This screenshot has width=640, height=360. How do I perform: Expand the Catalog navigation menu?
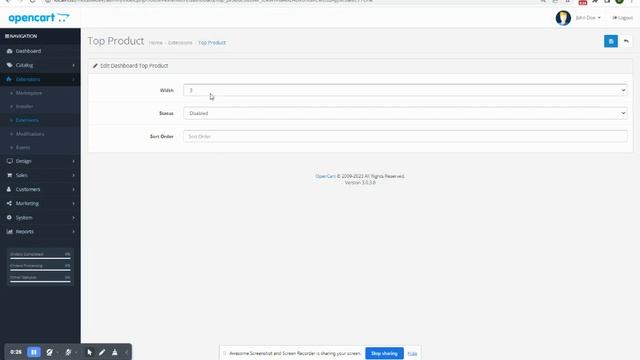pos(40,65)
